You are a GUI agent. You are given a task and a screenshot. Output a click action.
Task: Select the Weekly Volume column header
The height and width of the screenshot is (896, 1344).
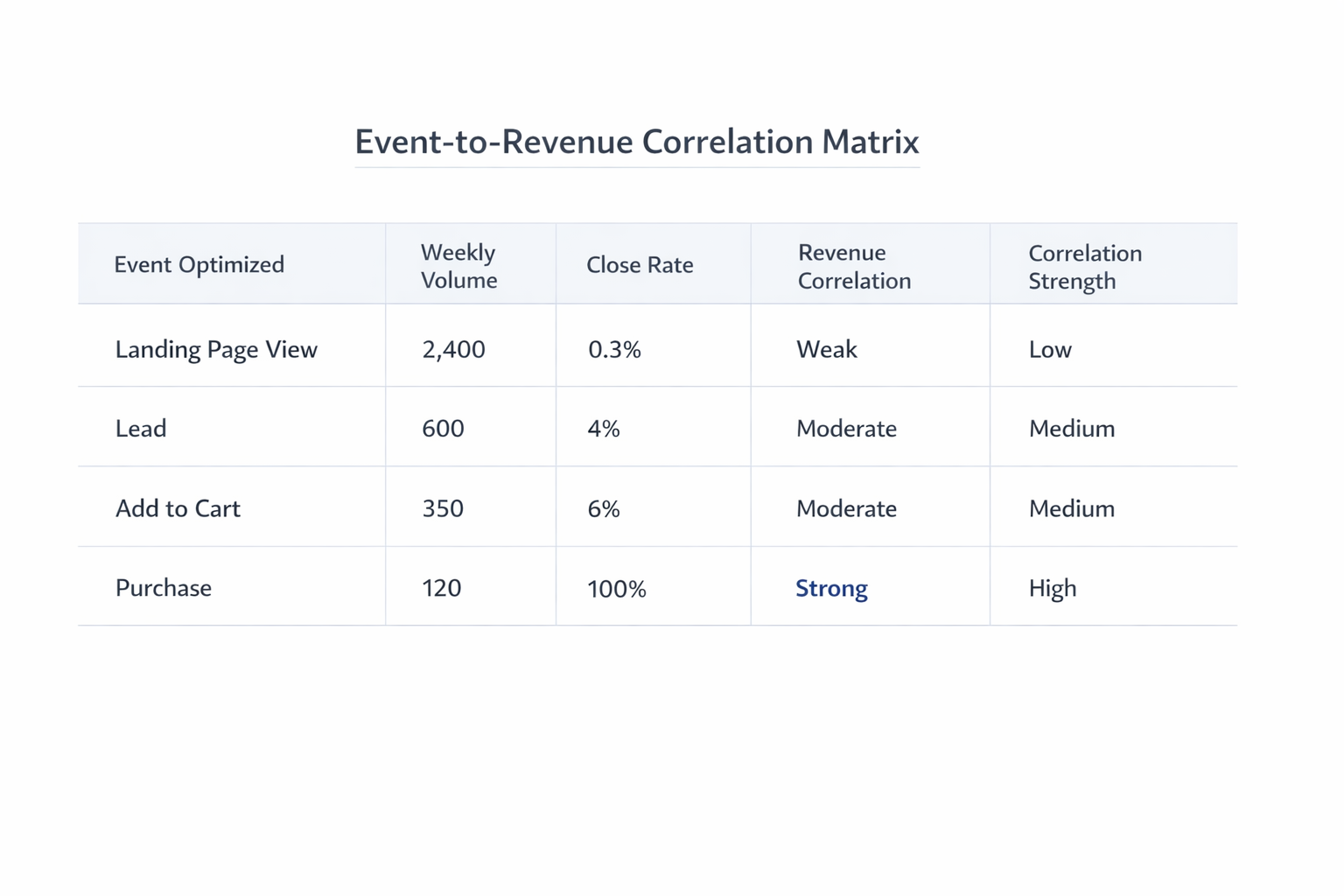[458, 265]
